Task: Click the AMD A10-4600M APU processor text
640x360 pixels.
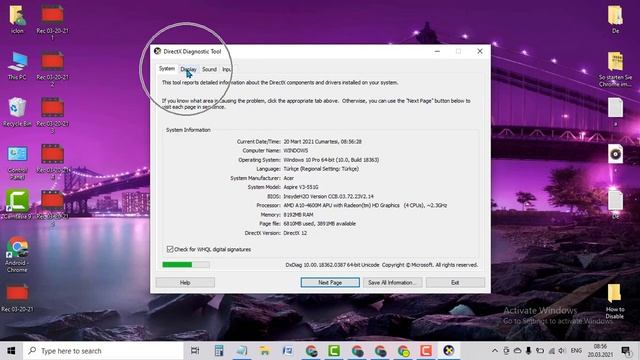Action: pos(365,205)
